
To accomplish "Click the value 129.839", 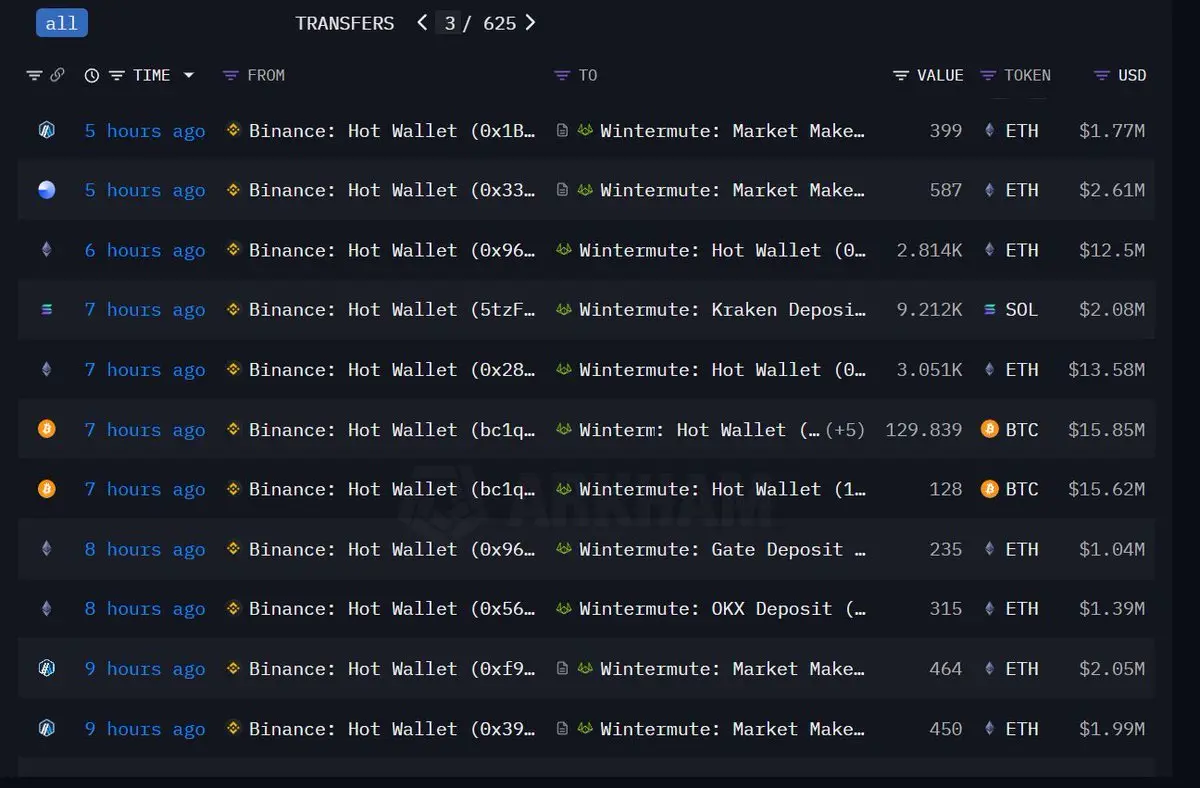I will point(924,430).
